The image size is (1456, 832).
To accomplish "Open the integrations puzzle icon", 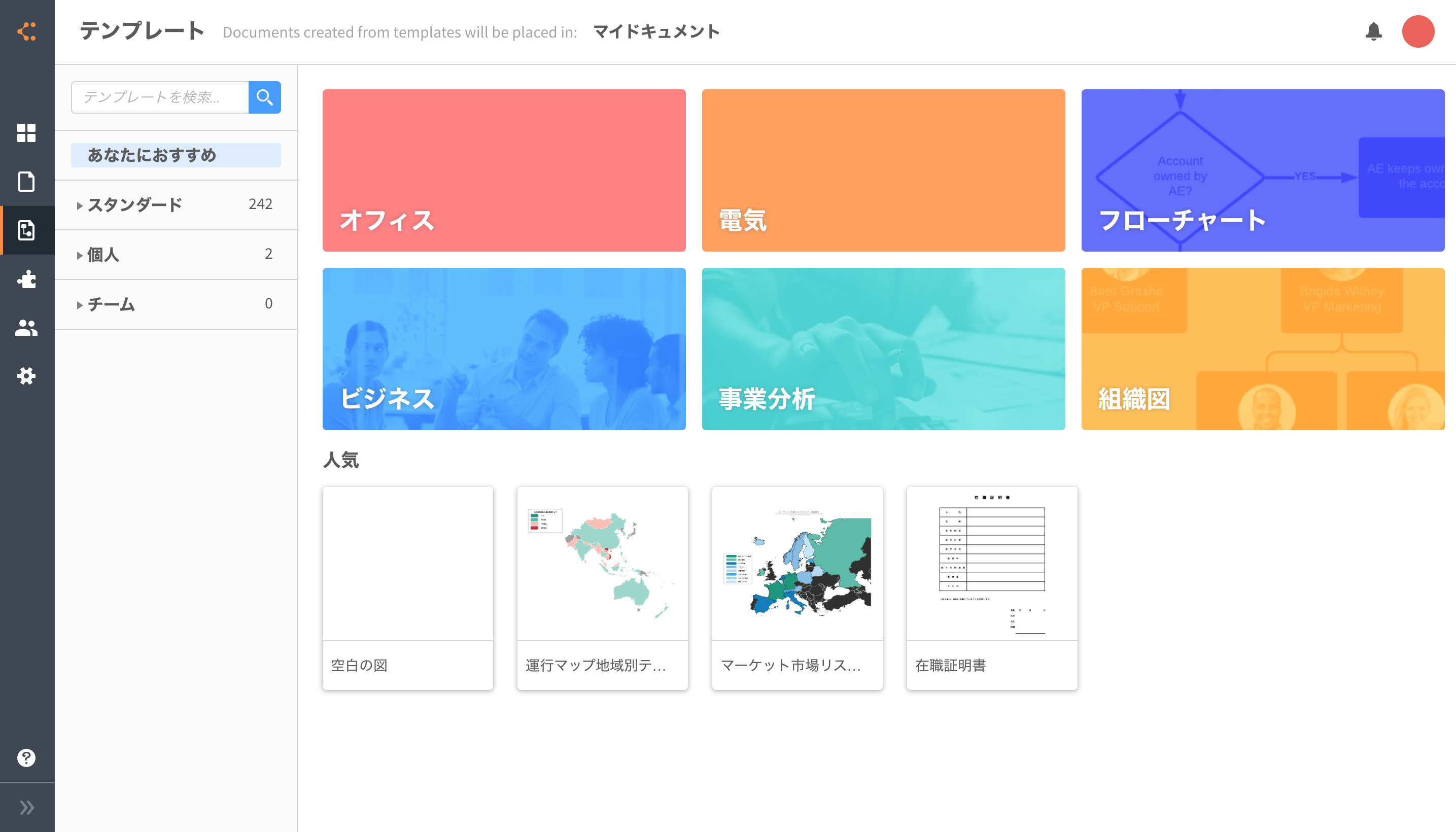I will pyautogui.click(x=26, y=280).
